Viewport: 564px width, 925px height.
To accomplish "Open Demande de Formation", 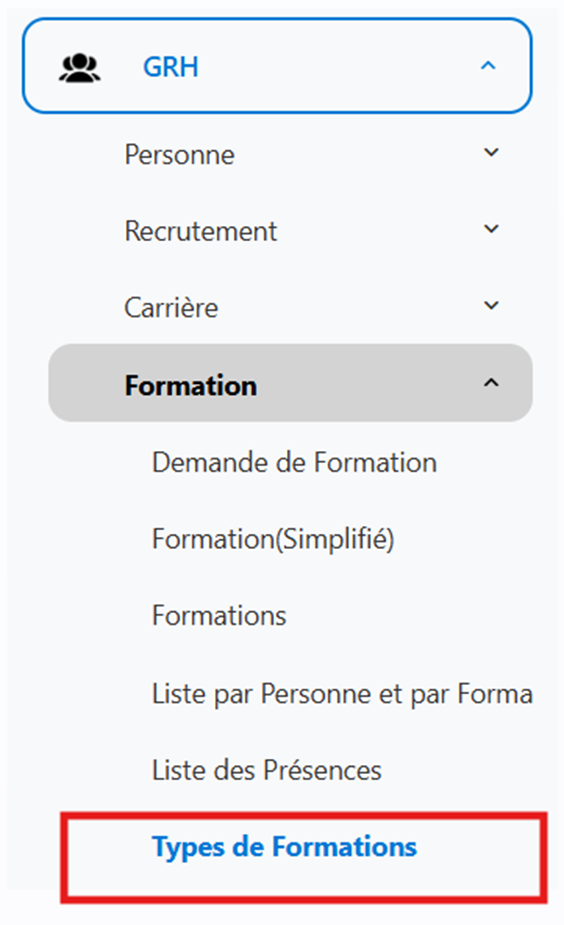I will point(294,462).
